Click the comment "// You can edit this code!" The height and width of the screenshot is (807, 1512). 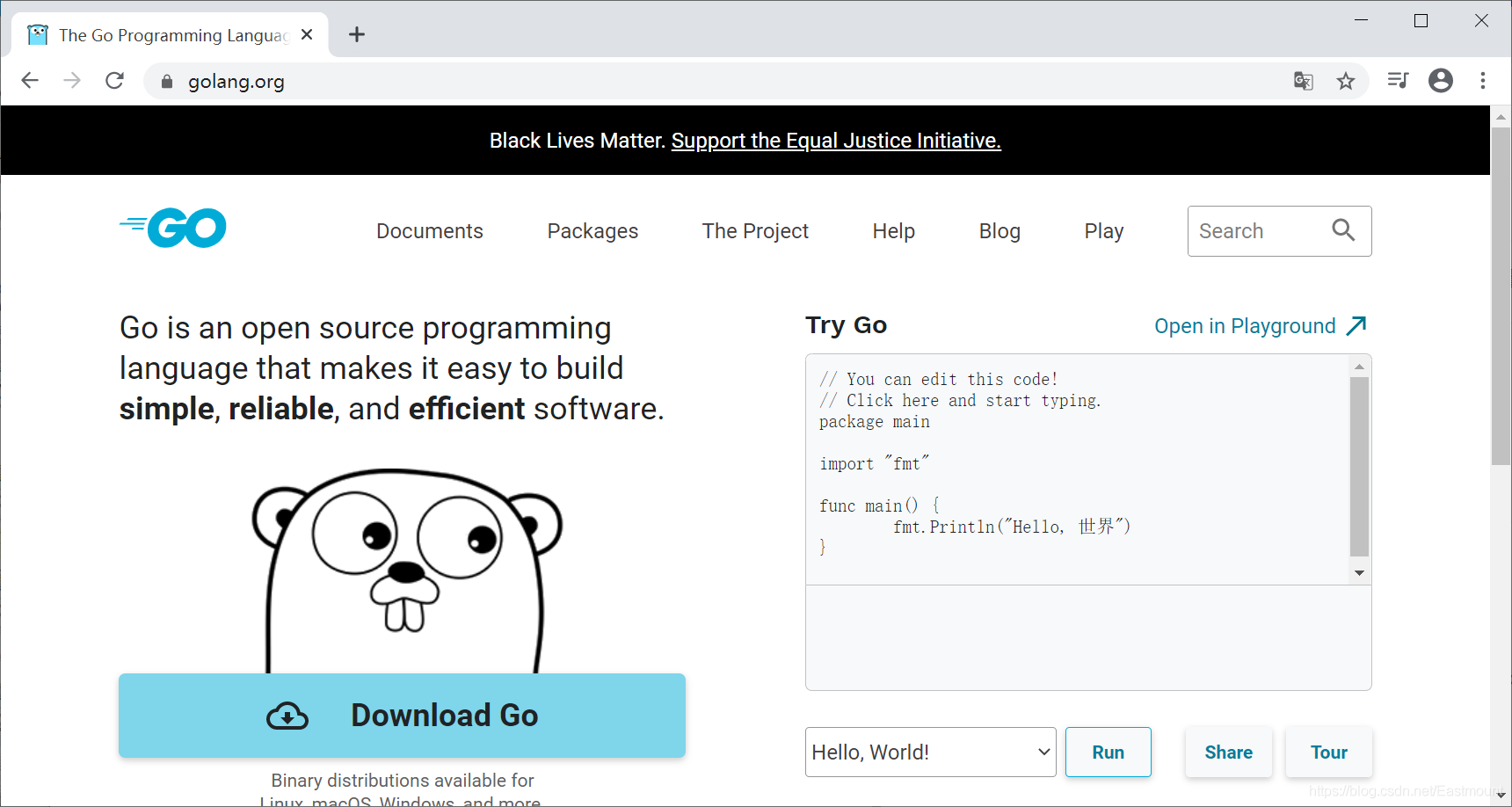[938, 379]
